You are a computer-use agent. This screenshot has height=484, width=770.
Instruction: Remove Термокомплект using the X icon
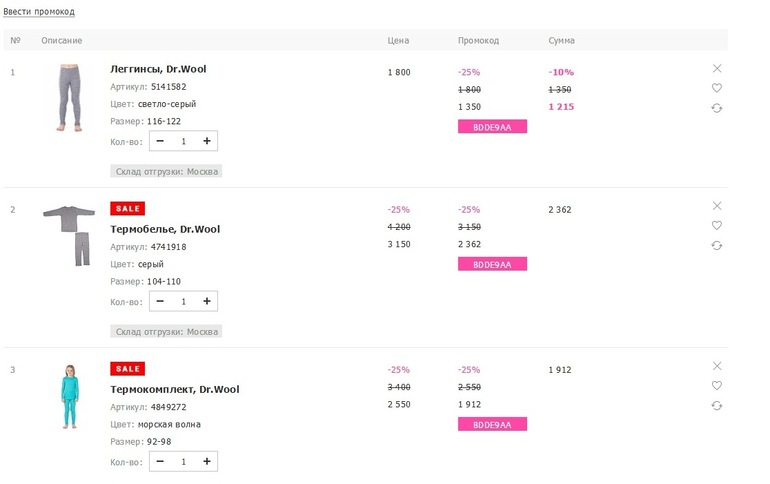tap(717, 366)
